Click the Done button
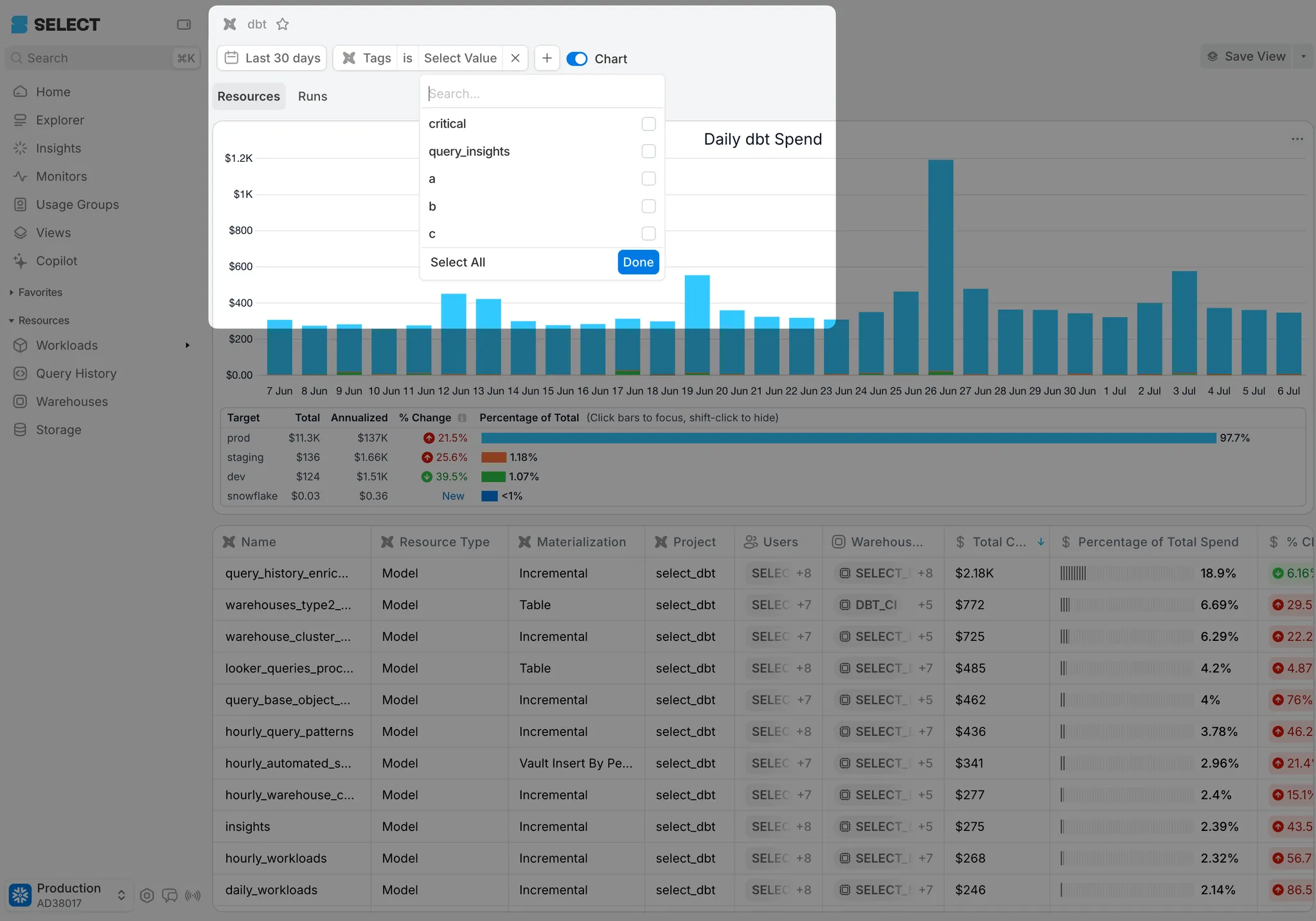Viewport: 1316px width, 921px height. [638, 262]
